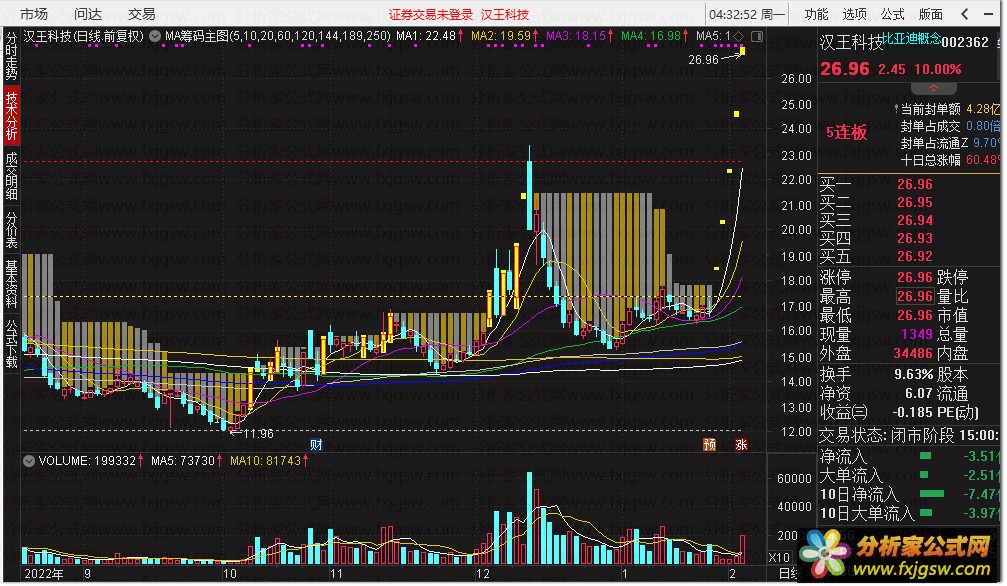This screenshot has height=586, width=1007.
Task: Click the 收益 value -0.185
Action: tap(912, 413)
